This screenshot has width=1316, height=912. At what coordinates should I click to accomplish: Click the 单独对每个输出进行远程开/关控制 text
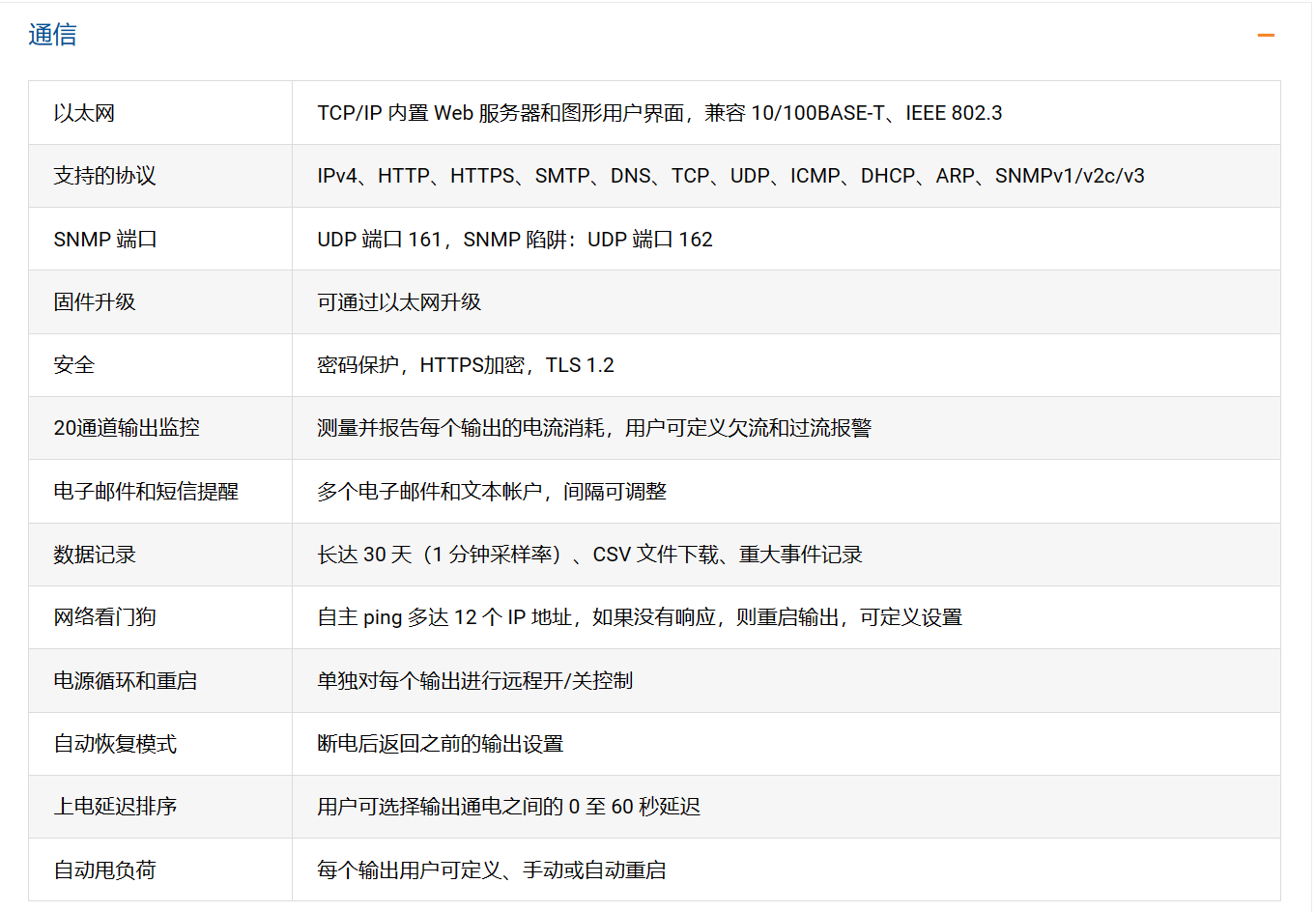click(475, 681)
